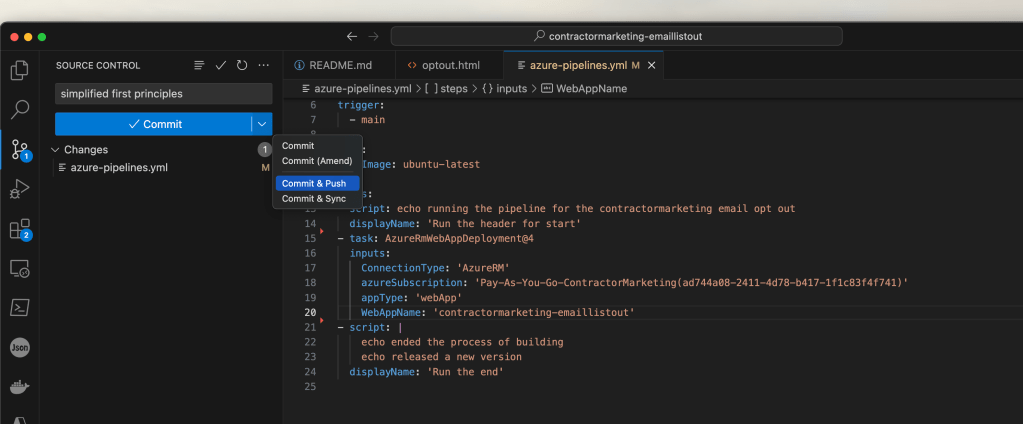This screenshot has height=424, width=1023.
Task: Open the Search view in activity bar
Action: click(20, 110)
